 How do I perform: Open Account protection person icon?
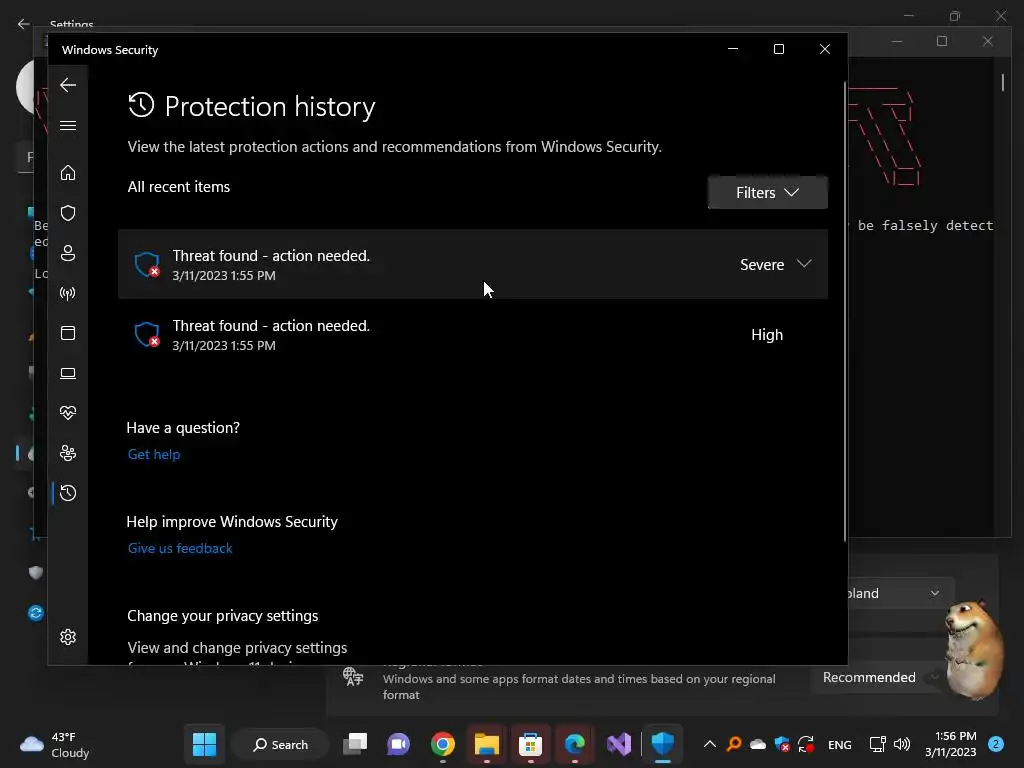tap(68, 253)
